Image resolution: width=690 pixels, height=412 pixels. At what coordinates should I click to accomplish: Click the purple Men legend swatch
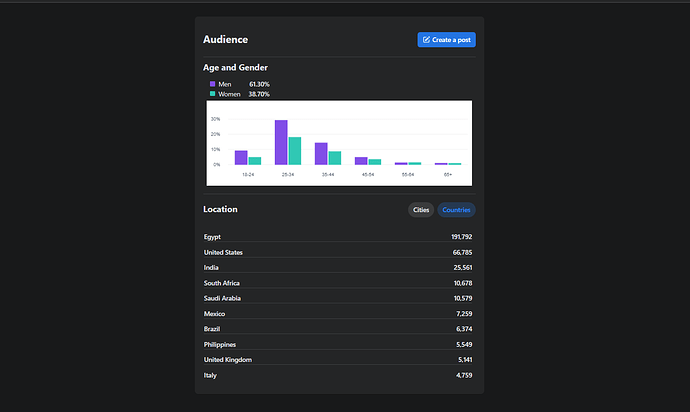tap(213, 84)
